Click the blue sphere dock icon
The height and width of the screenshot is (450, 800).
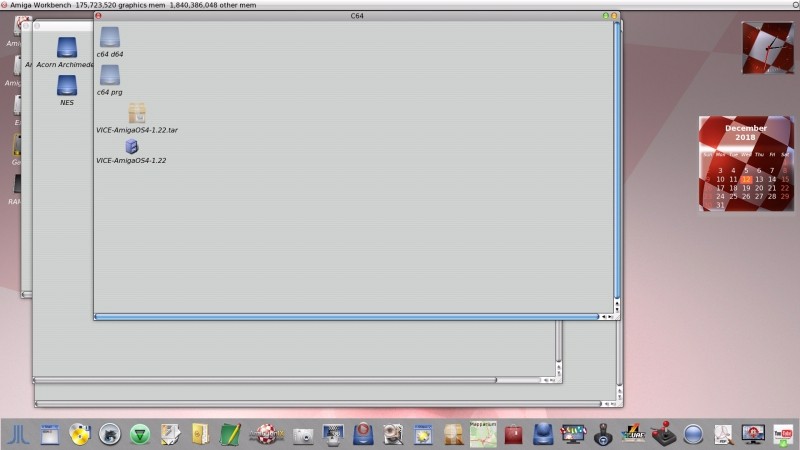pyautogui.click(x=693, y=435)
